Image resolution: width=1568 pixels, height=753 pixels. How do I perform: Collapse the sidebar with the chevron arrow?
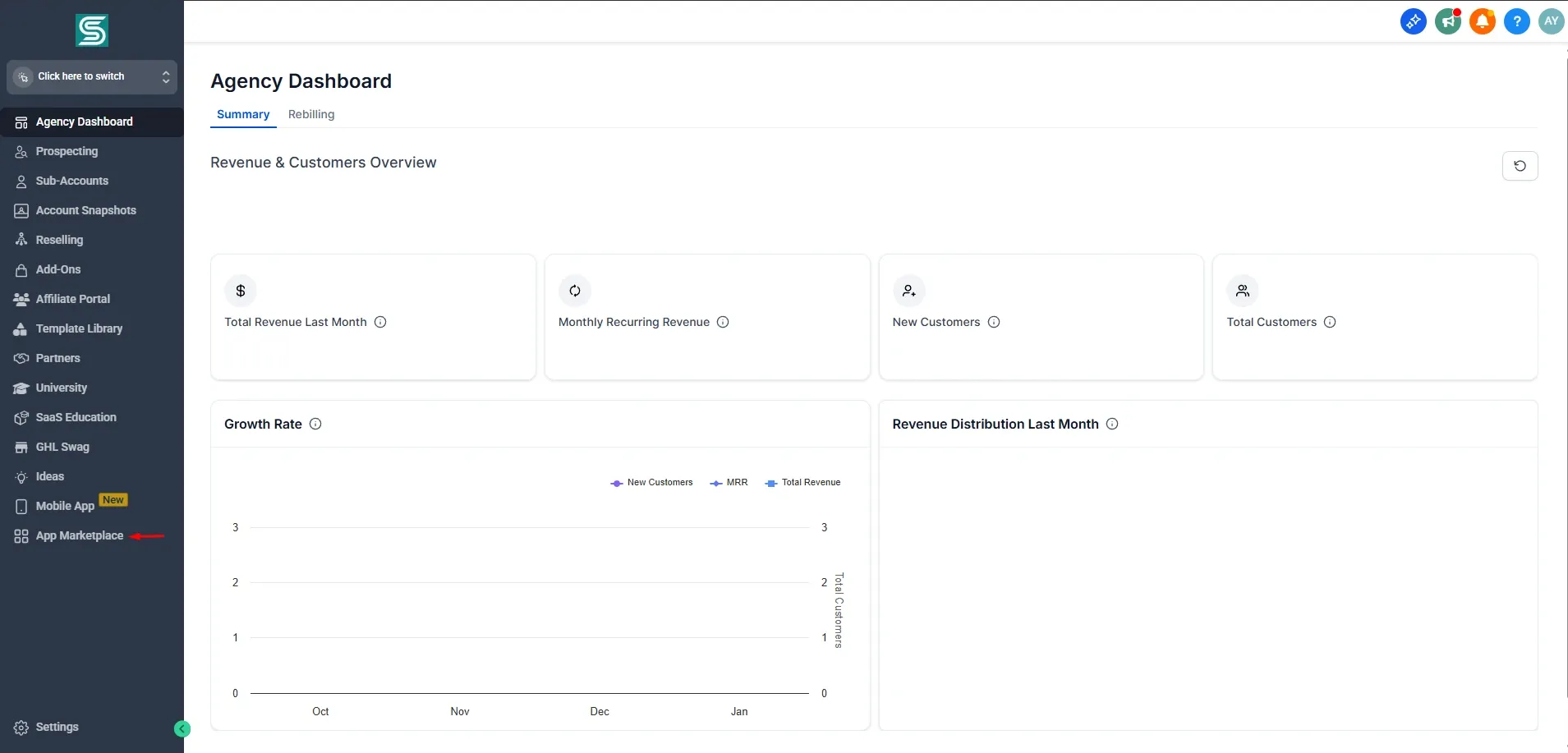click(x=181, y=728)
